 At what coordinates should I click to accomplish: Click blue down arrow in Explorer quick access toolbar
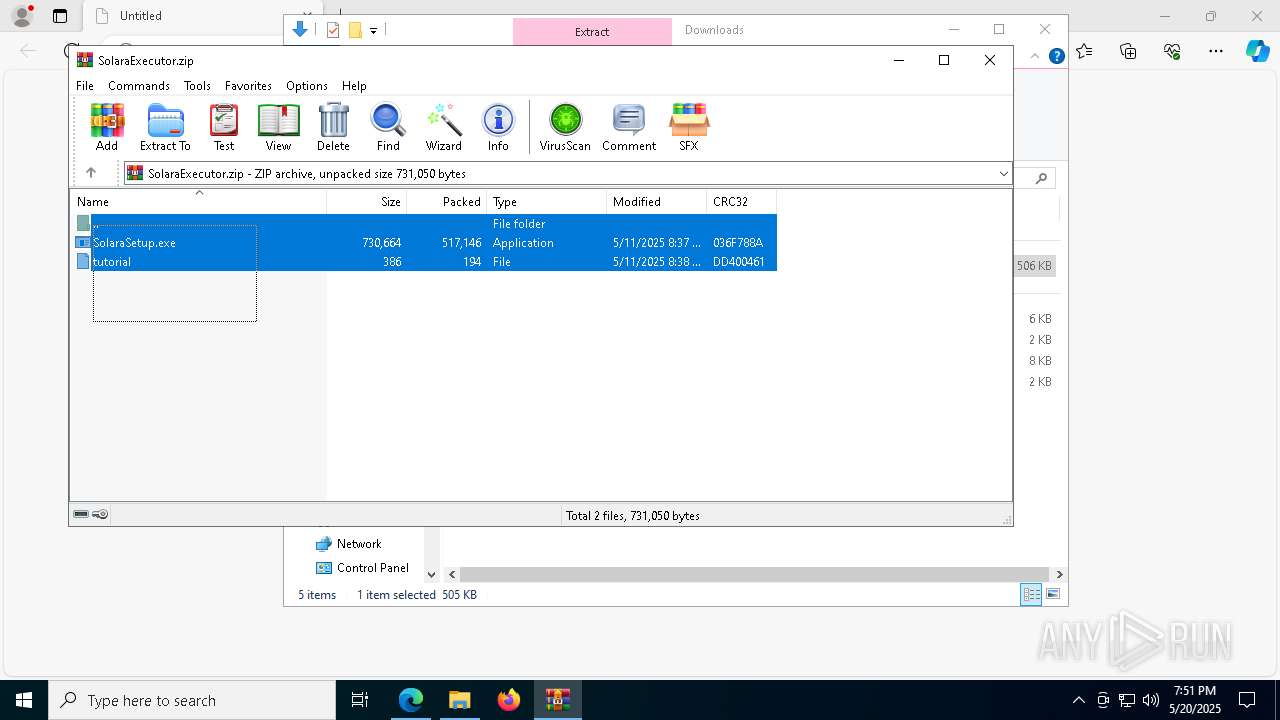(x=300, y=30)
